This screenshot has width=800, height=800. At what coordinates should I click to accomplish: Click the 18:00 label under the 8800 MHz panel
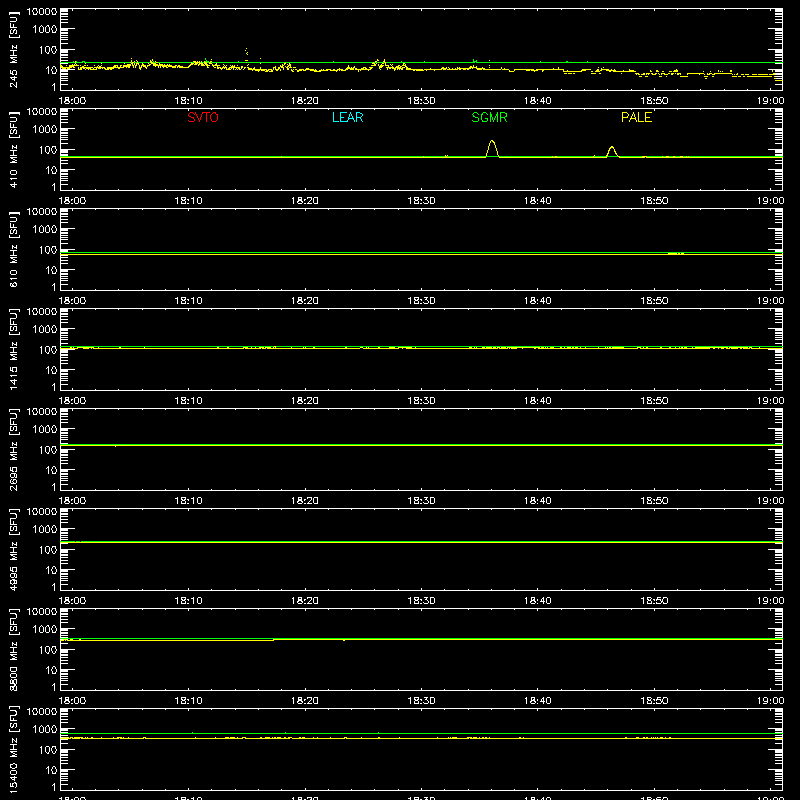[72, 701]
